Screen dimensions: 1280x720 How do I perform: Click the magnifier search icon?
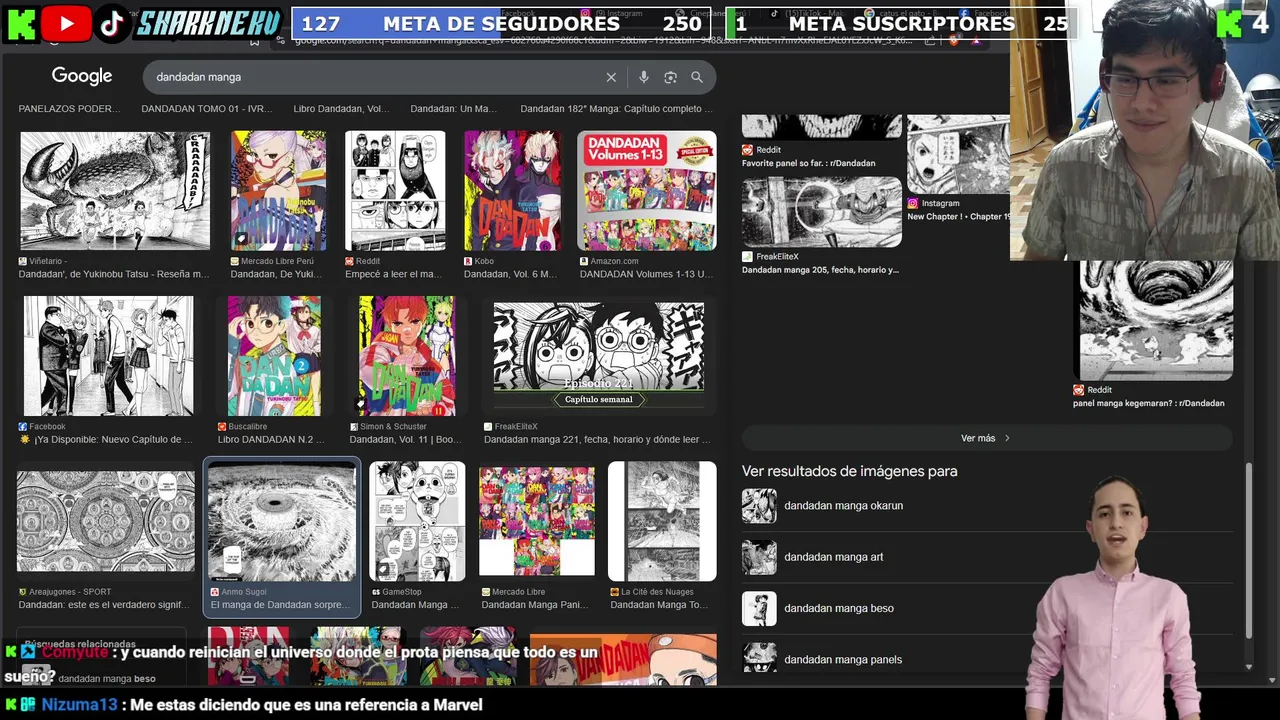coord(697,77)
